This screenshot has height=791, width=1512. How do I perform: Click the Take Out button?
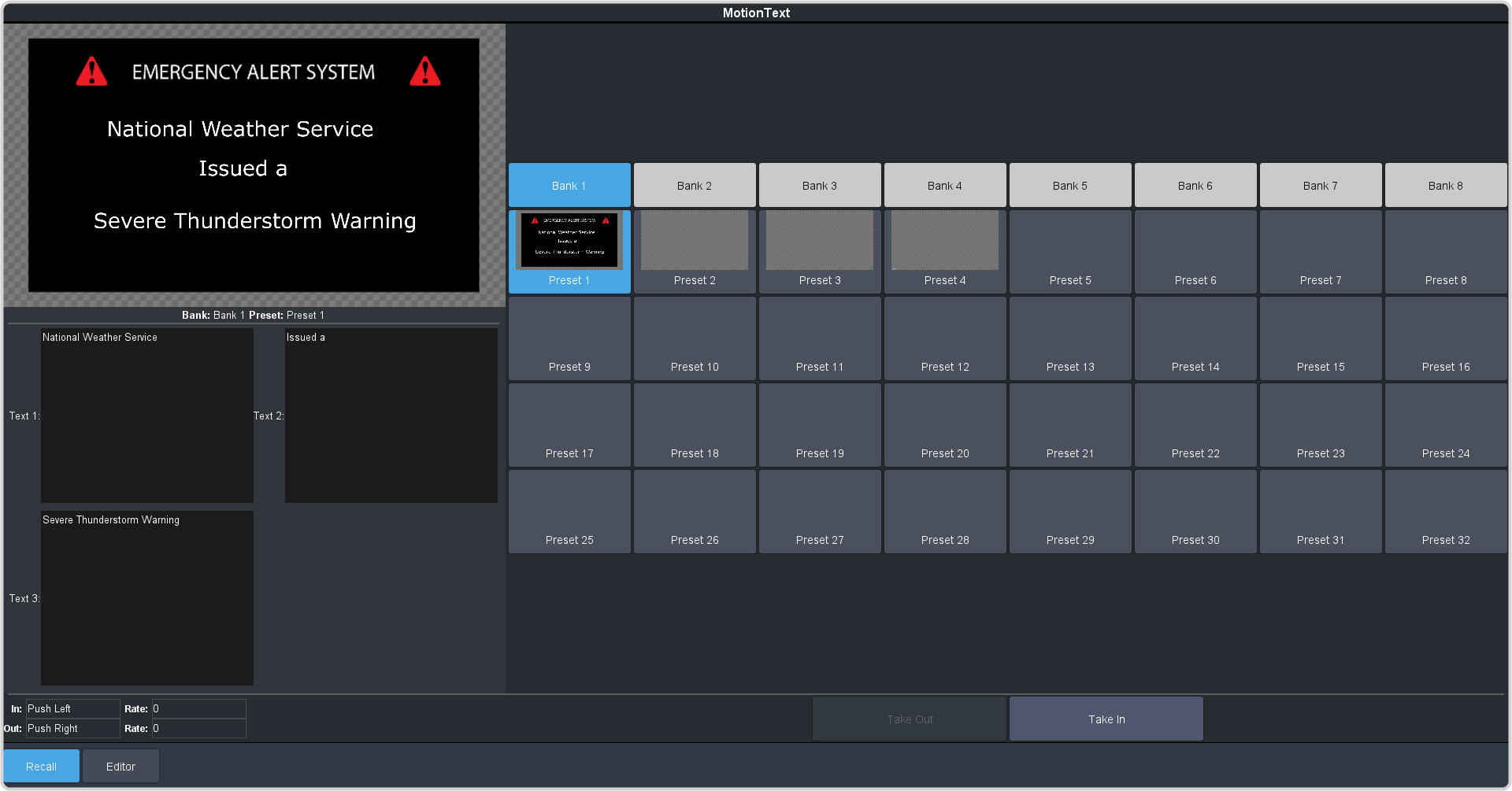[x=910, y=719]
